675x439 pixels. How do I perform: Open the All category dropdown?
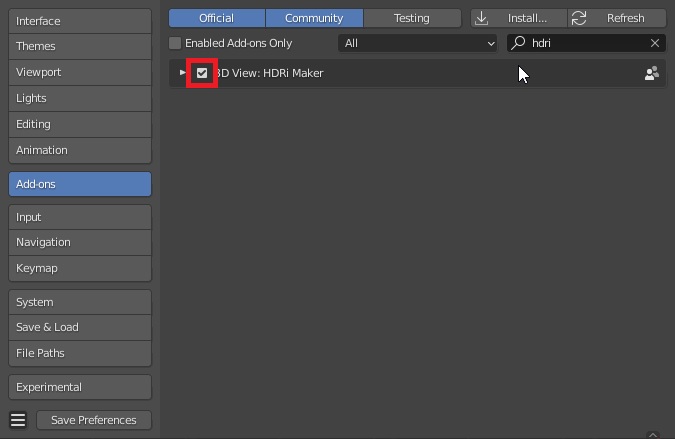[x=418, y=43]
